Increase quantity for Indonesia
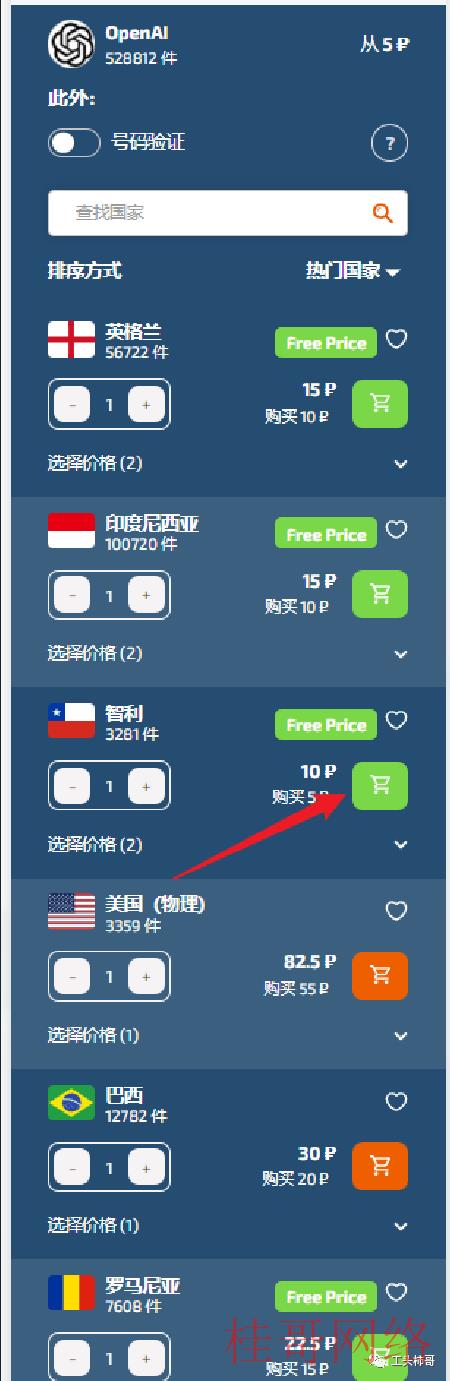 [146, 595]
